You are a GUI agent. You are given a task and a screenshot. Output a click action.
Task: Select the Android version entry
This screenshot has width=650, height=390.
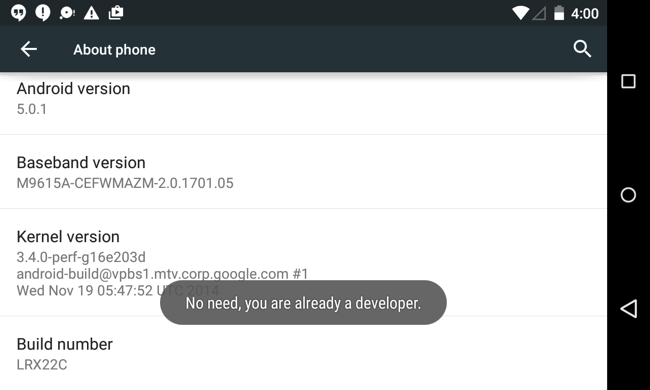(x=303, y=103)
